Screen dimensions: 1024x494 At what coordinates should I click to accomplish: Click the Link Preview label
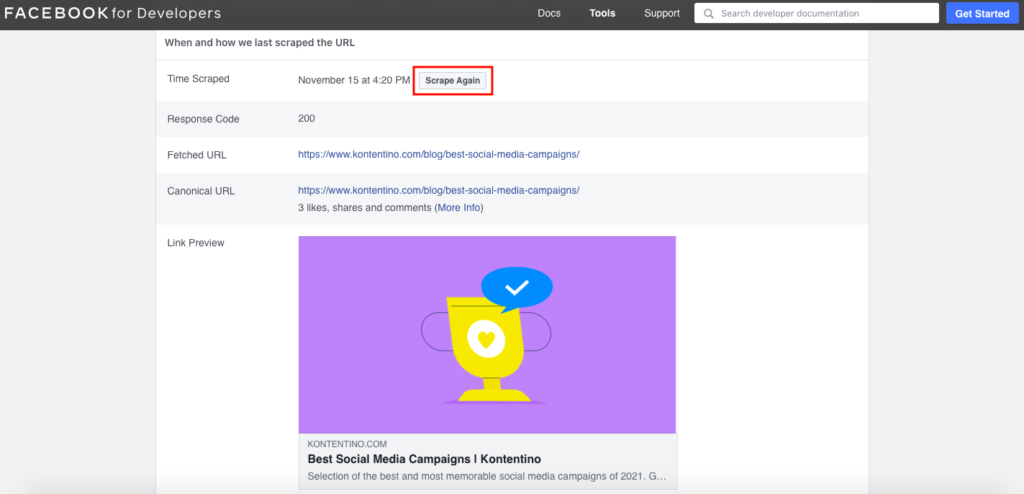(x=195, y=242)
